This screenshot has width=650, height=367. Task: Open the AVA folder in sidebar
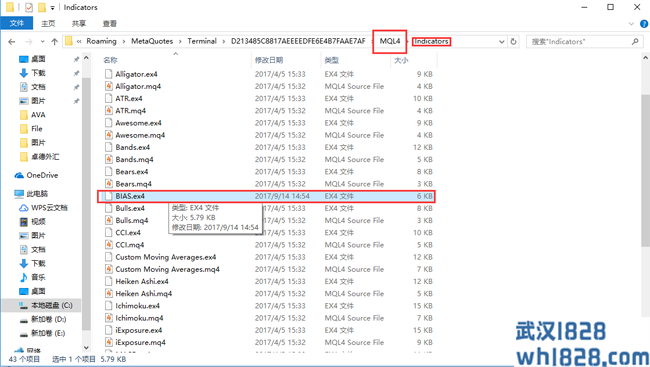pyautogui.click(x=38, y=115)
